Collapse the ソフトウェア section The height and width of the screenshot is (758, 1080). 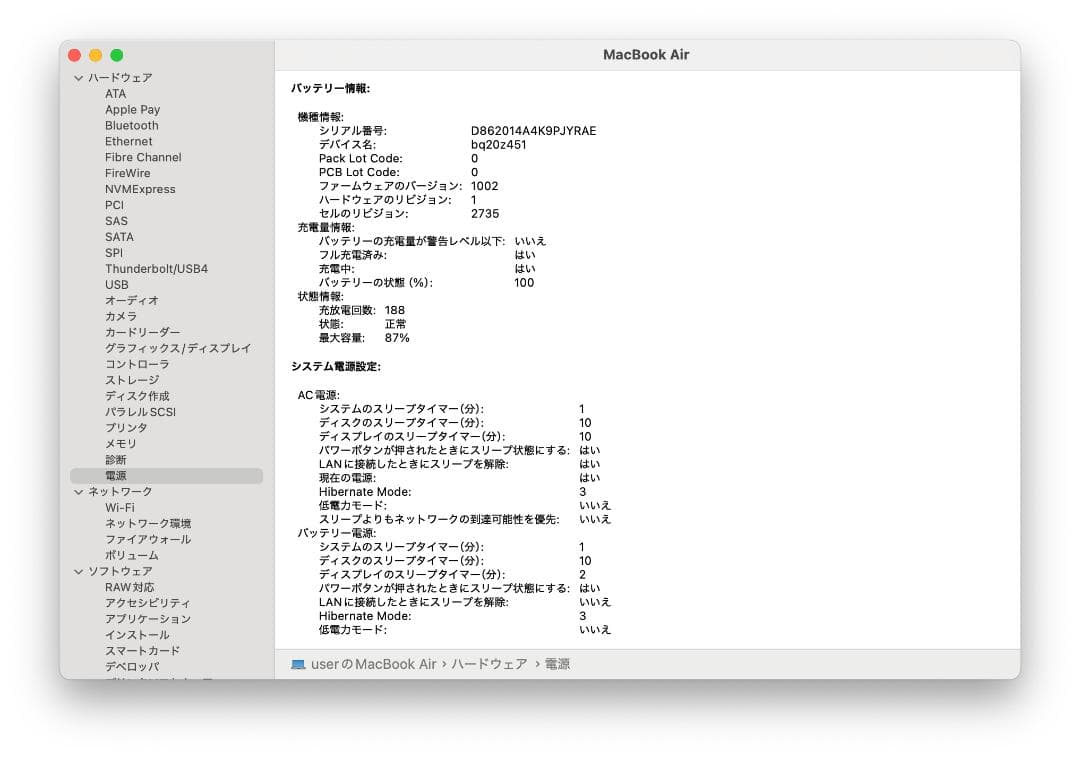tap(78, 571)
